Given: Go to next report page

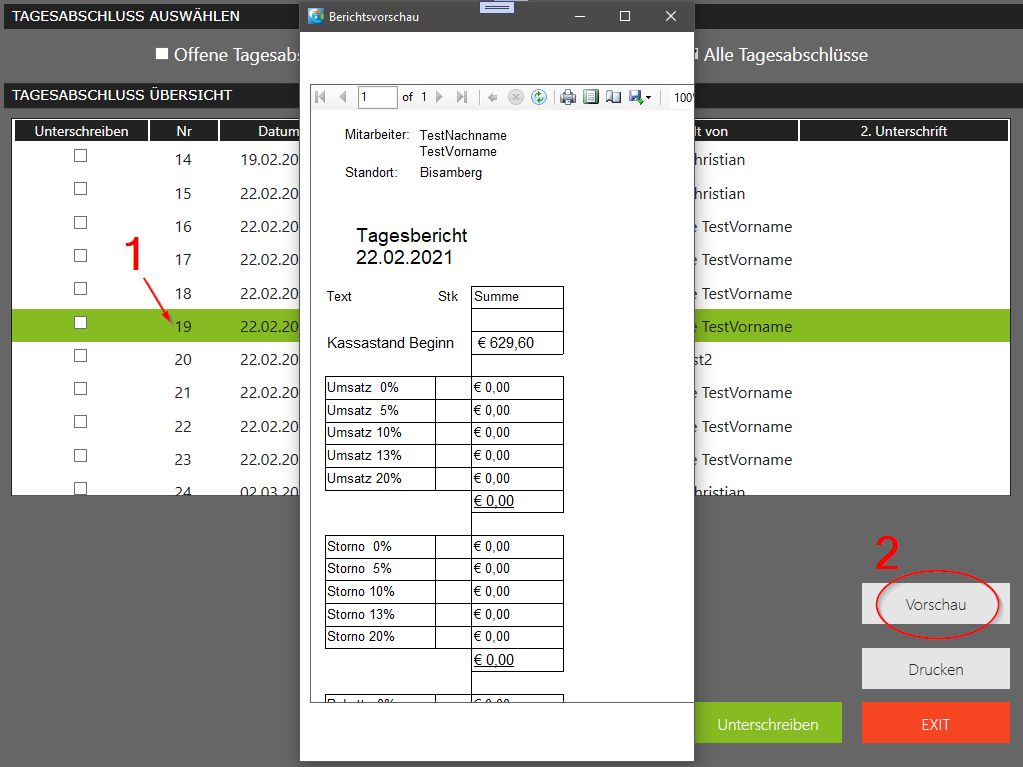Looking at the screenshot, I should click(x=439, y=97).
